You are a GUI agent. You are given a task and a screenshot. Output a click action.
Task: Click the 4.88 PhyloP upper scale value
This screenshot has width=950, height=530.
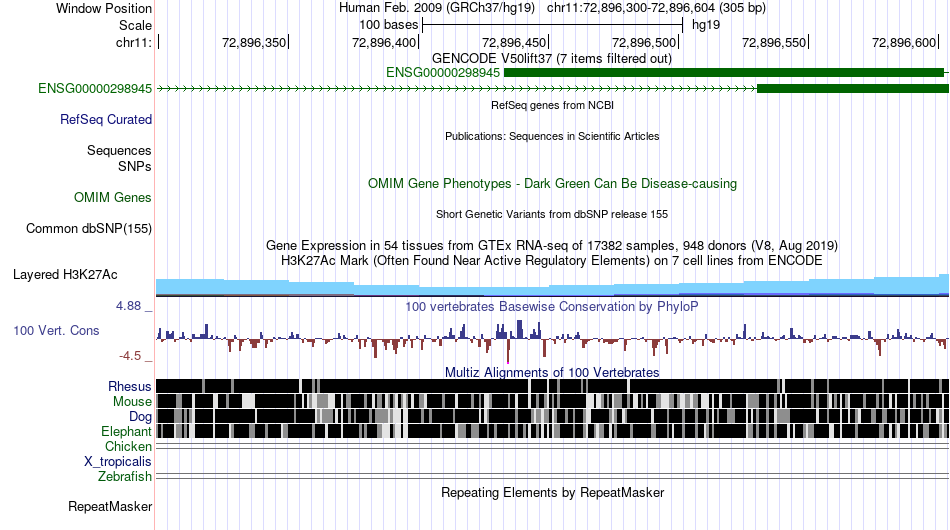128,306
